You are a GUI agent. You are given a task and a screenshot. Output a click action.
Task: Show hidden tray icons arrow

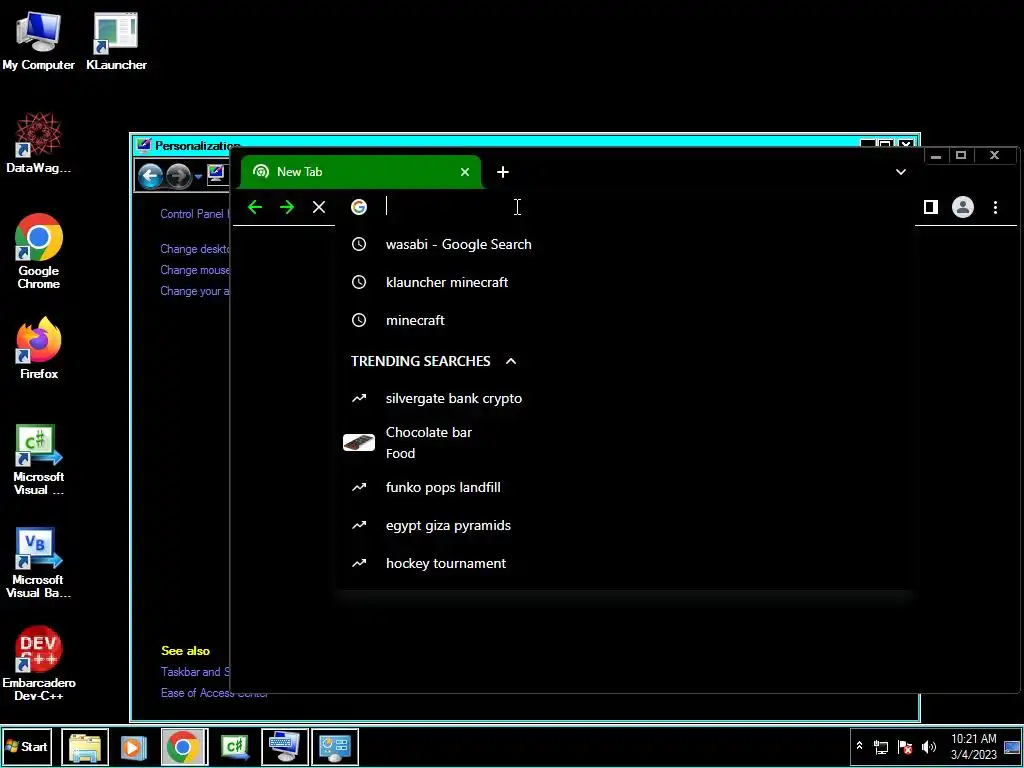click(x=859, y=746)
